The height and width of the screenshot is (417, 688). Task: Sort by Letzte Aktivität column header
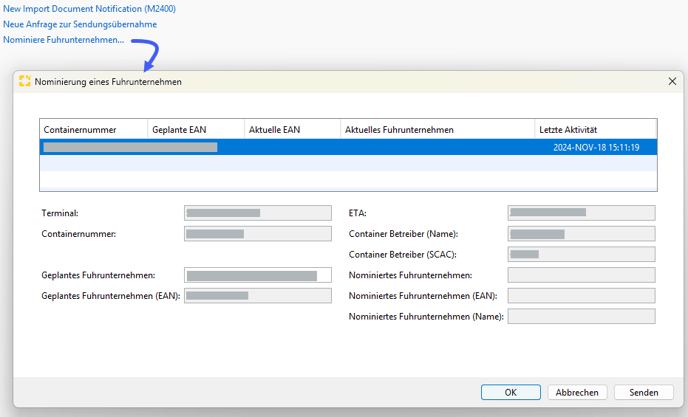tap(568, 130)
